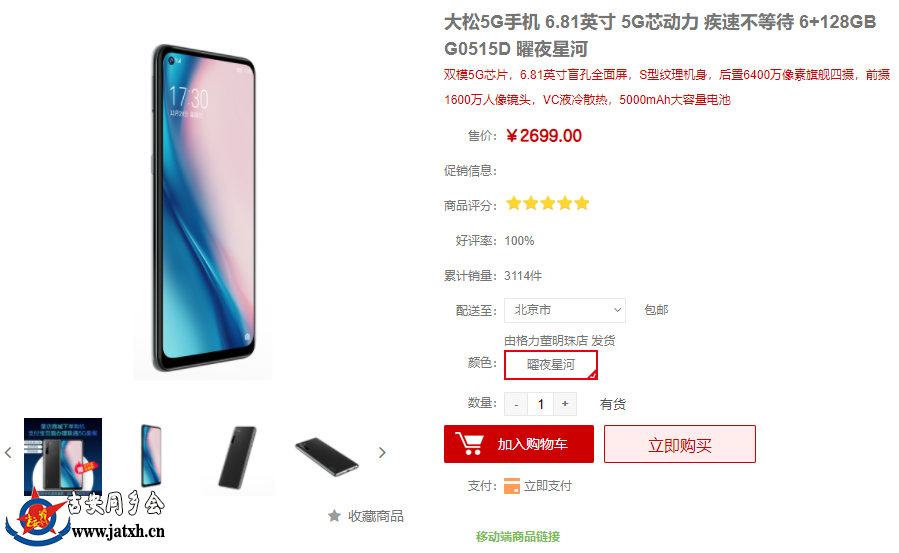Click the fifth rating star

[582, 203]
